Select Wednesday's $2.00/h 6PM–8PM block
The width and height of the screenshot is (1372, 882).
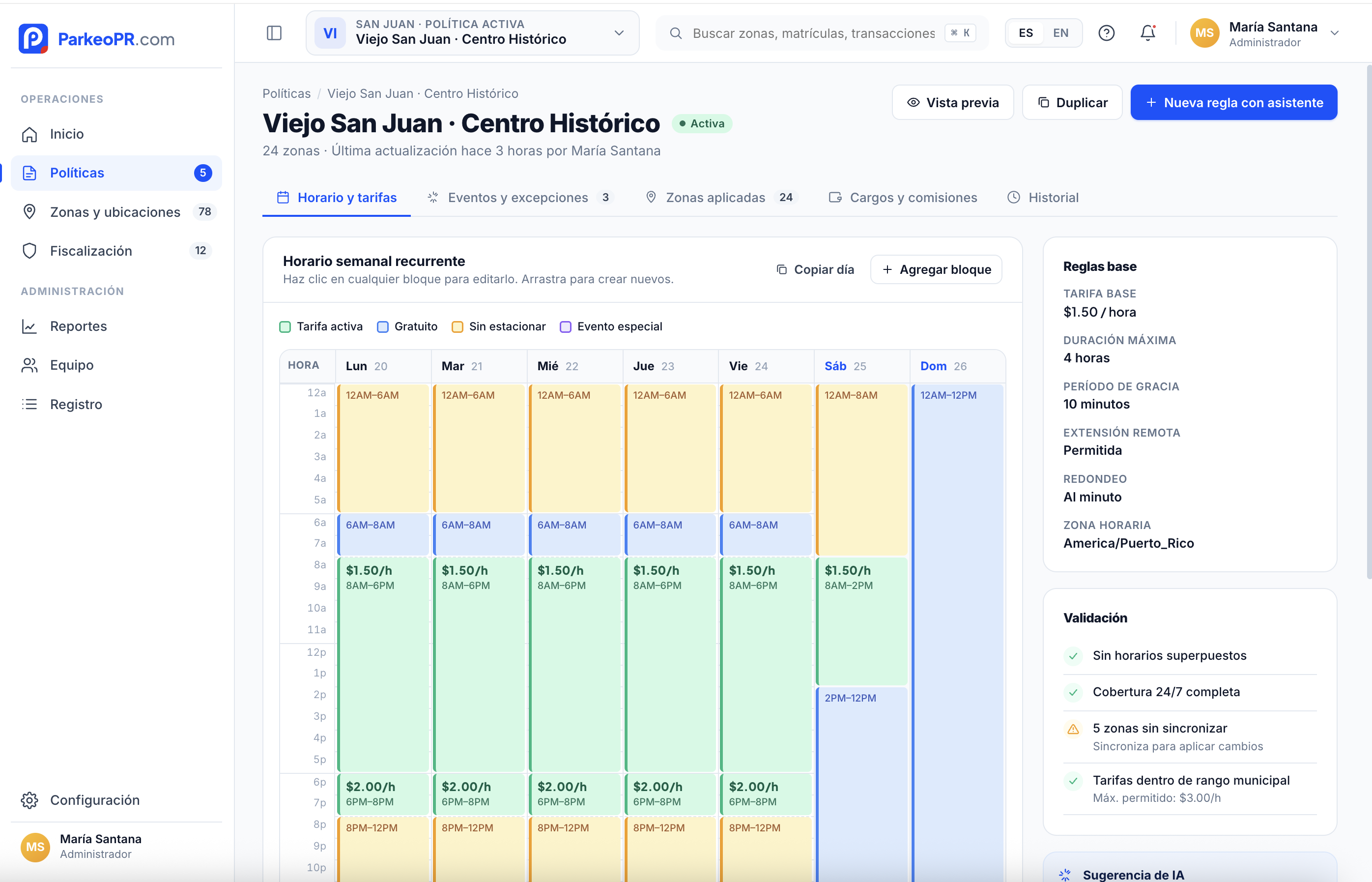[x=575, y=794]
